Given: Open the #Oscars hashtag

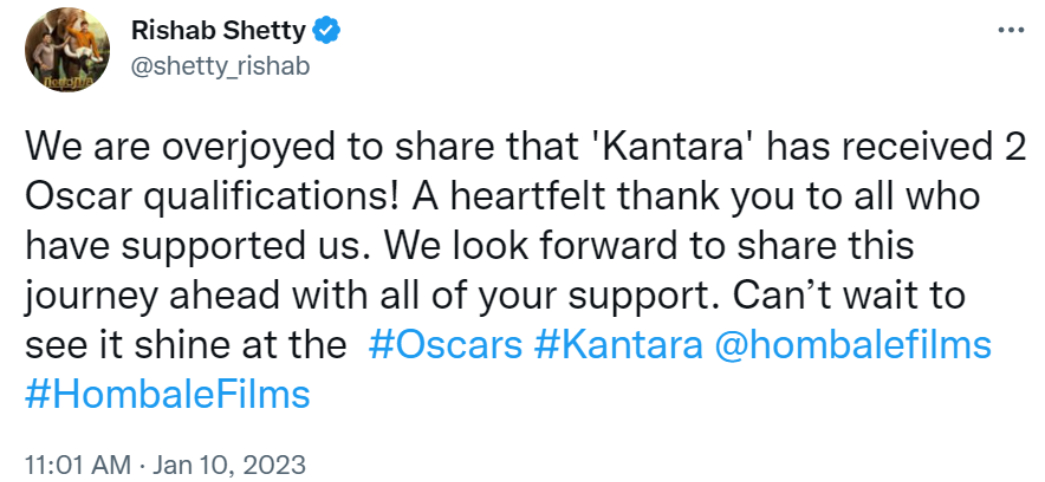Looking at the screenshot, I should 445,345.
